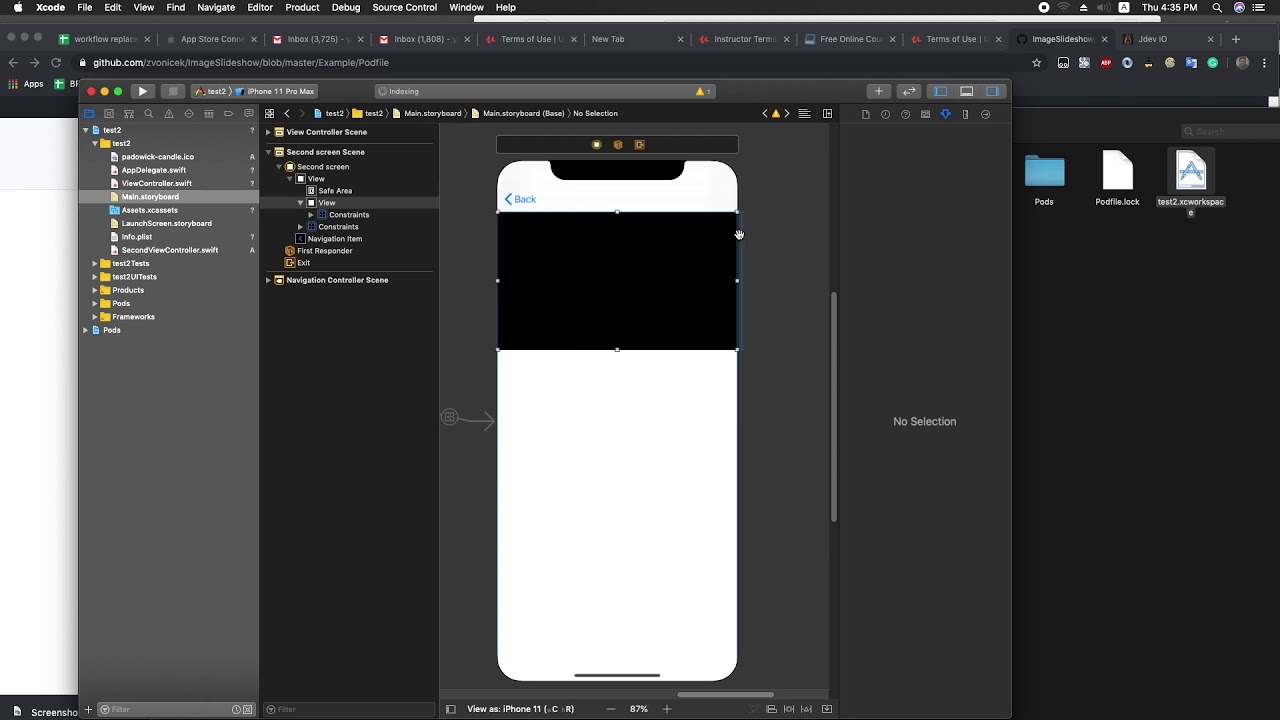Image resolution: width=1280 pixels, height=720 pixels.
Task: Add a file with navigator plus button
Action: pos(88,709)
